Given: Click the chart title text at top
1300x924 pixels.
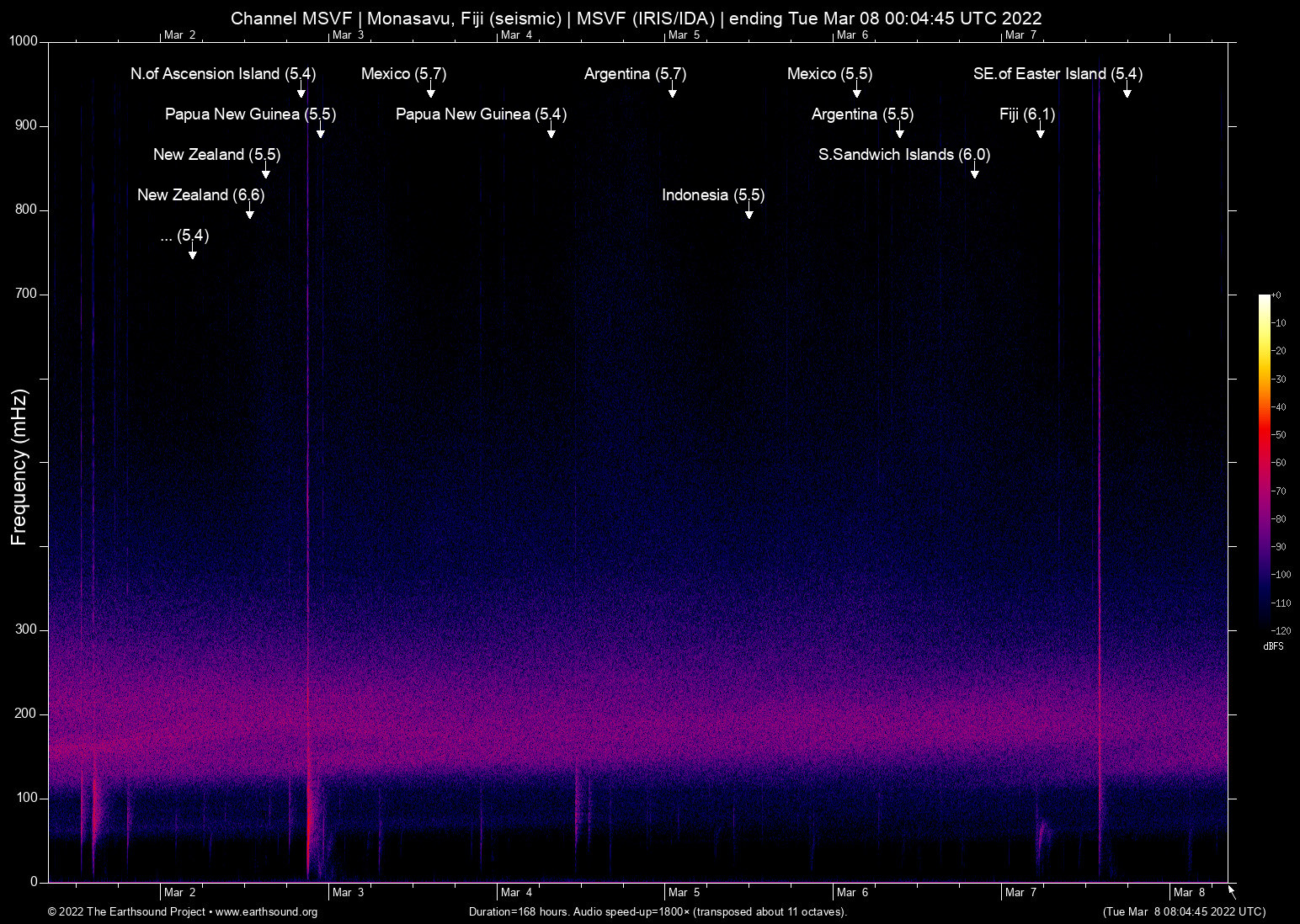Looking at the screenshot, I should point(636,19).
